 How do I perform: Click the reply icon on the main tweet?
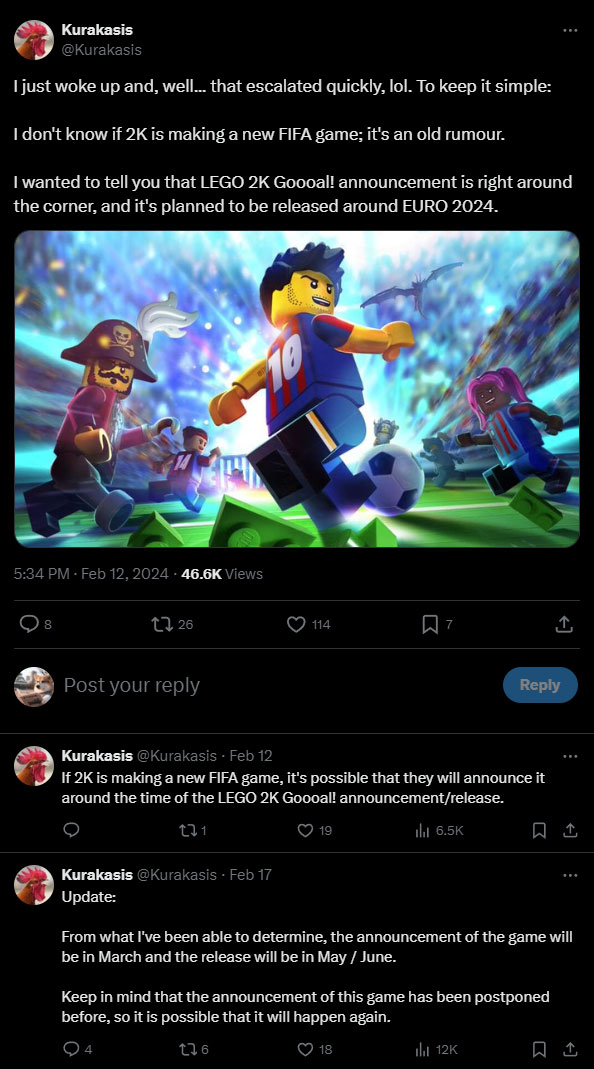(29, 624)
